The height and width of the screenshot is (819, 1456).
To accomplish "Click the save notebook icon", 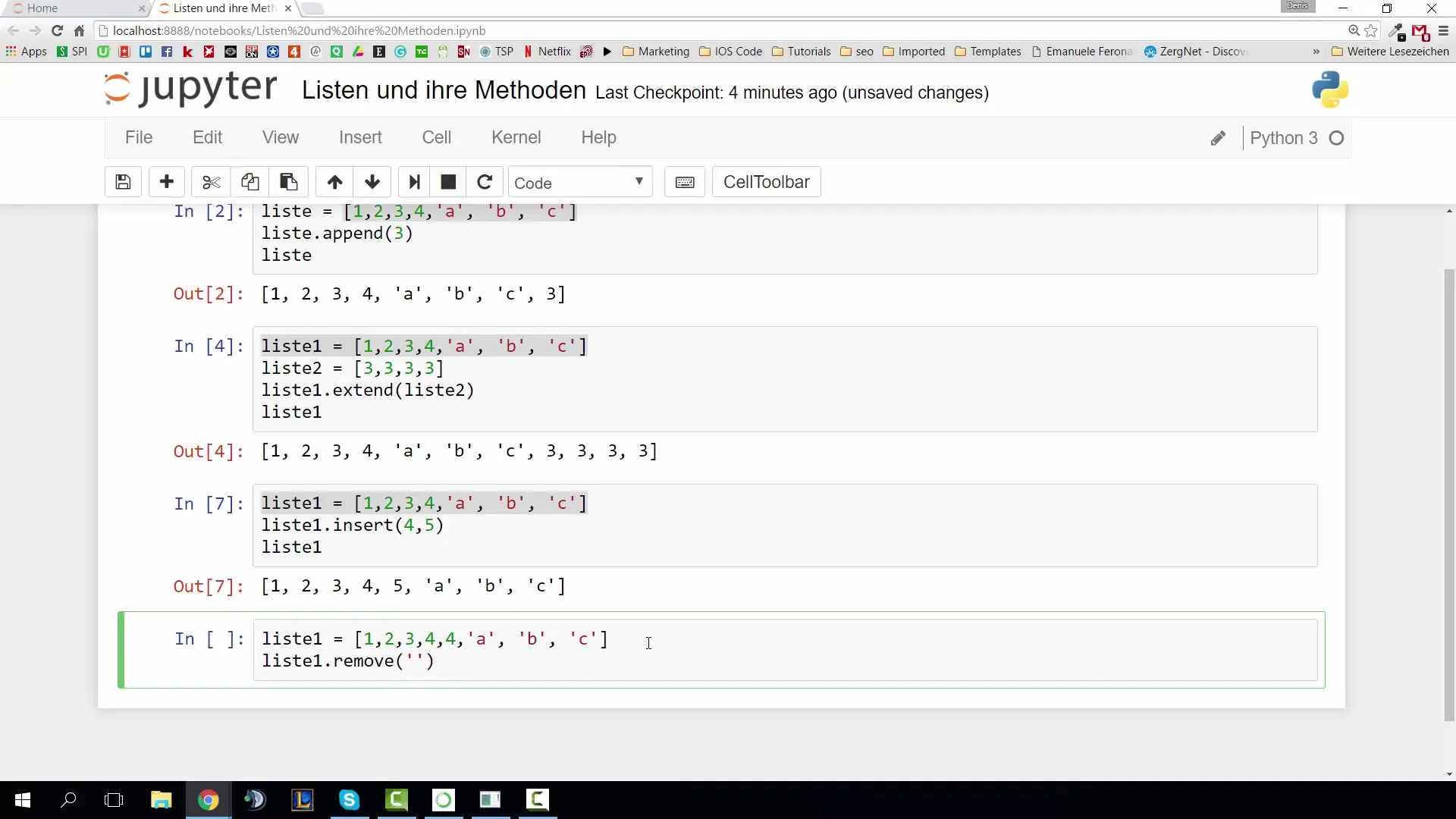I will point(123,182).
